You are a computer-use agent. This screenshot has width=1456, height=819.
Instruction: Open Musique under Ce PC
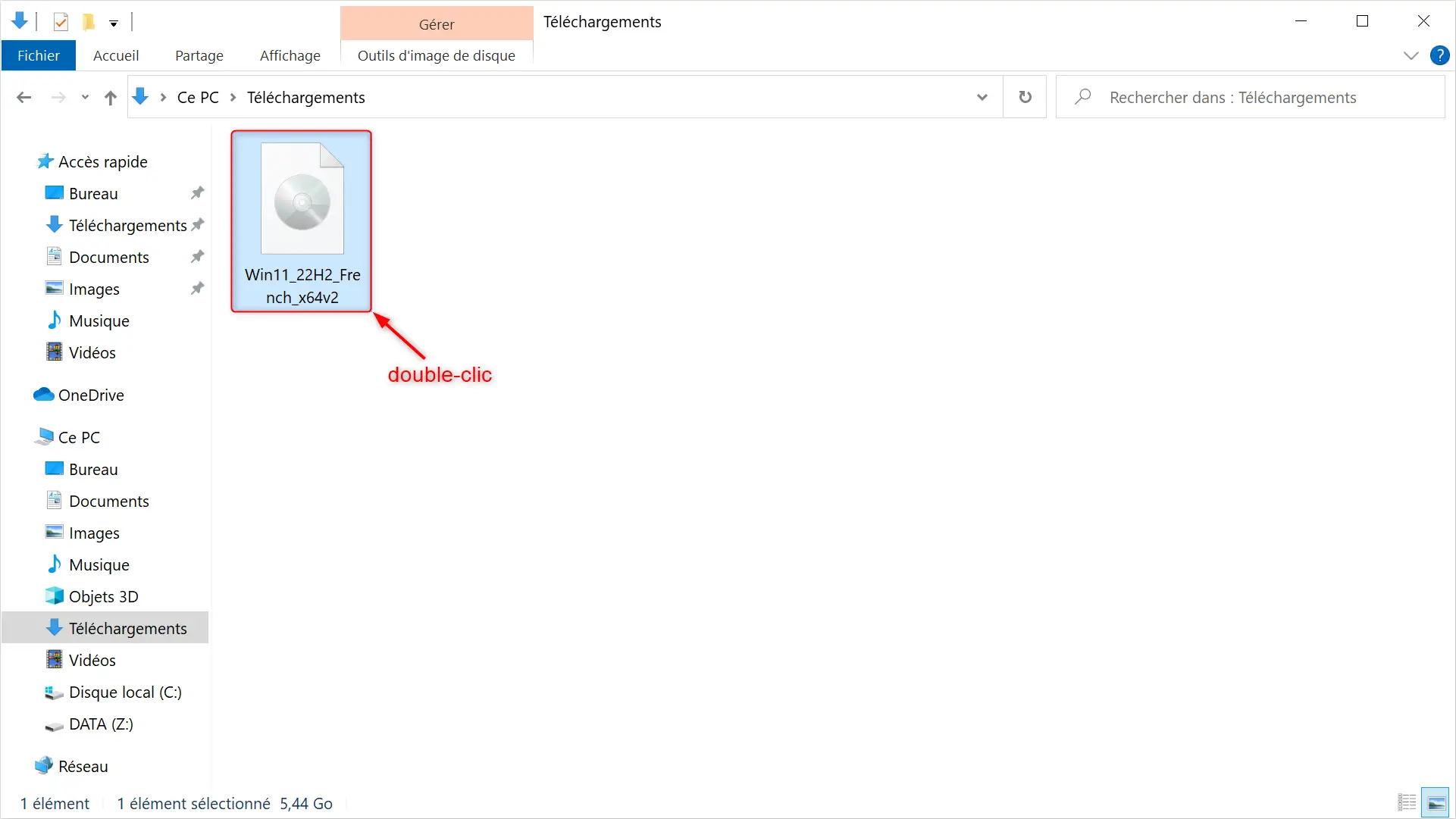point(99,564)
